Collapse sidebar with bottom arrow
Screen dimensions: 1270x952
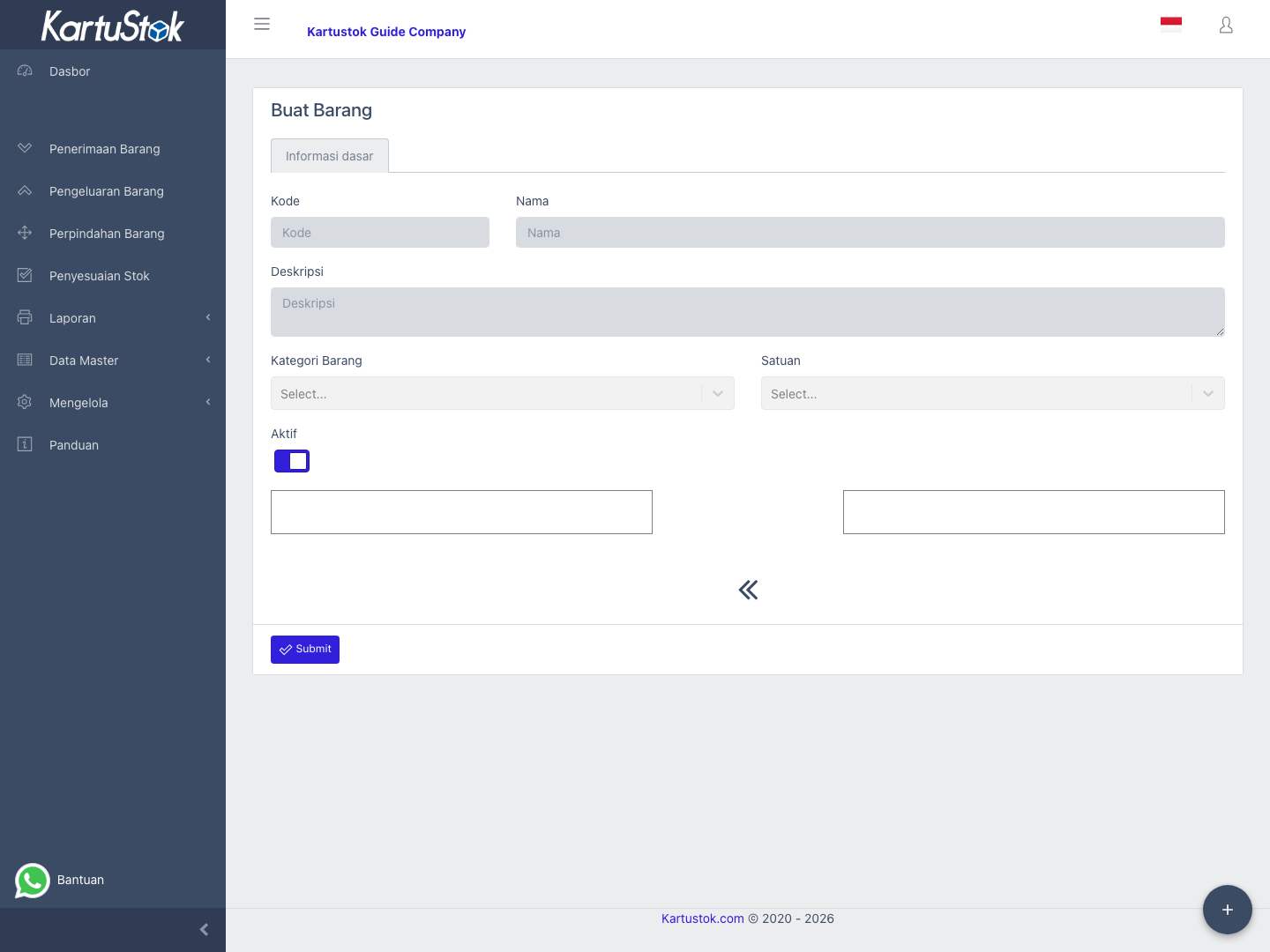pyautogui.click(x=204, y=930)
